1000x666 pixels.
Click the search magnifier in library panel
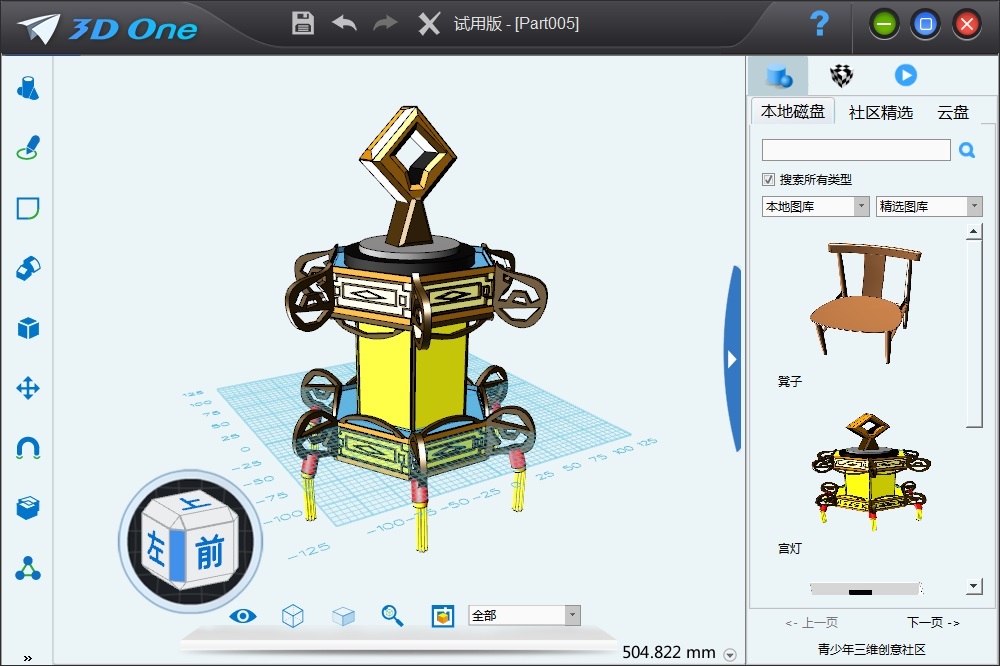click(967, 150)
